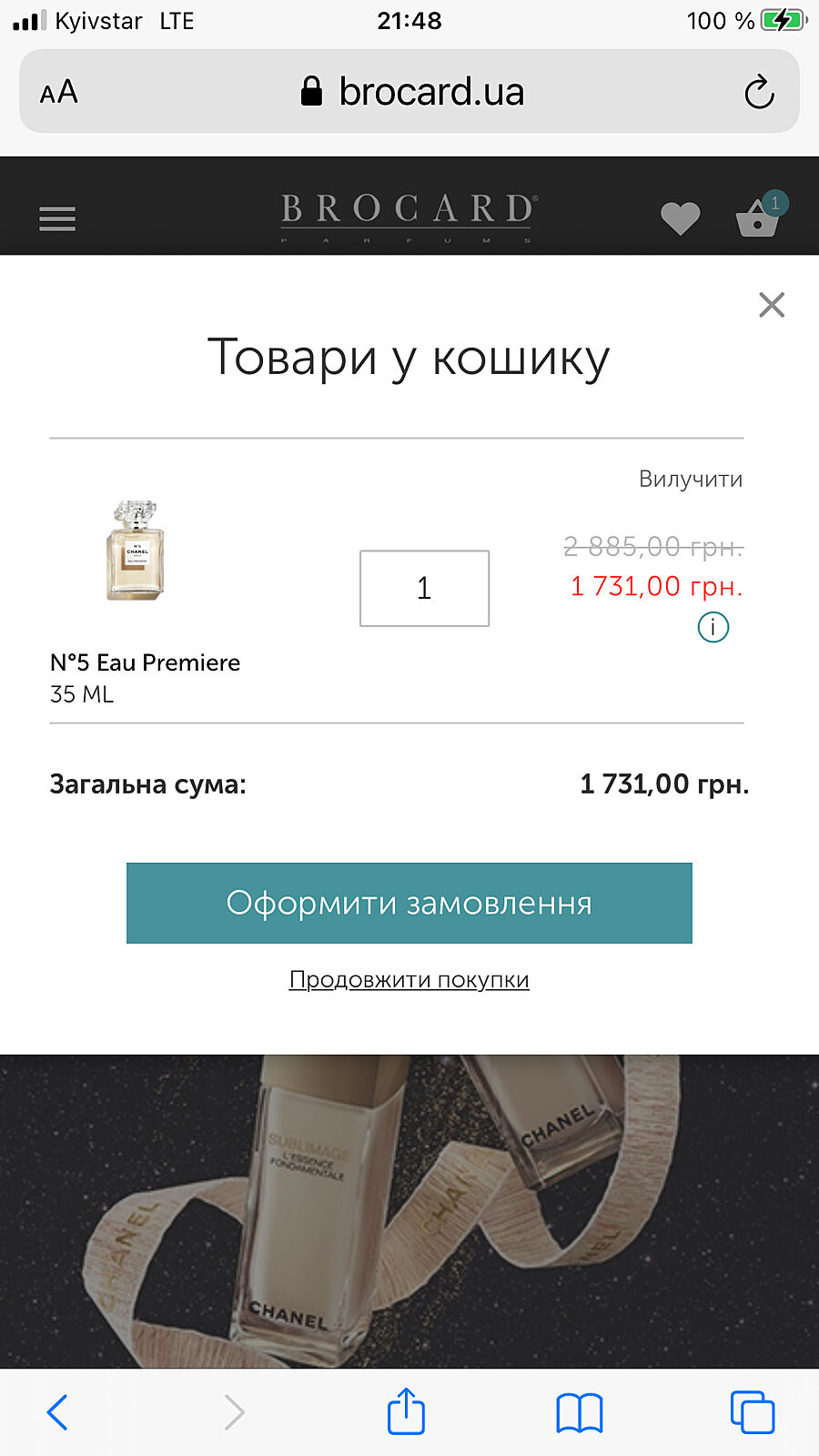Close the cart popup
Viewport: 819px width, 1456px height.
click(772, 305)
